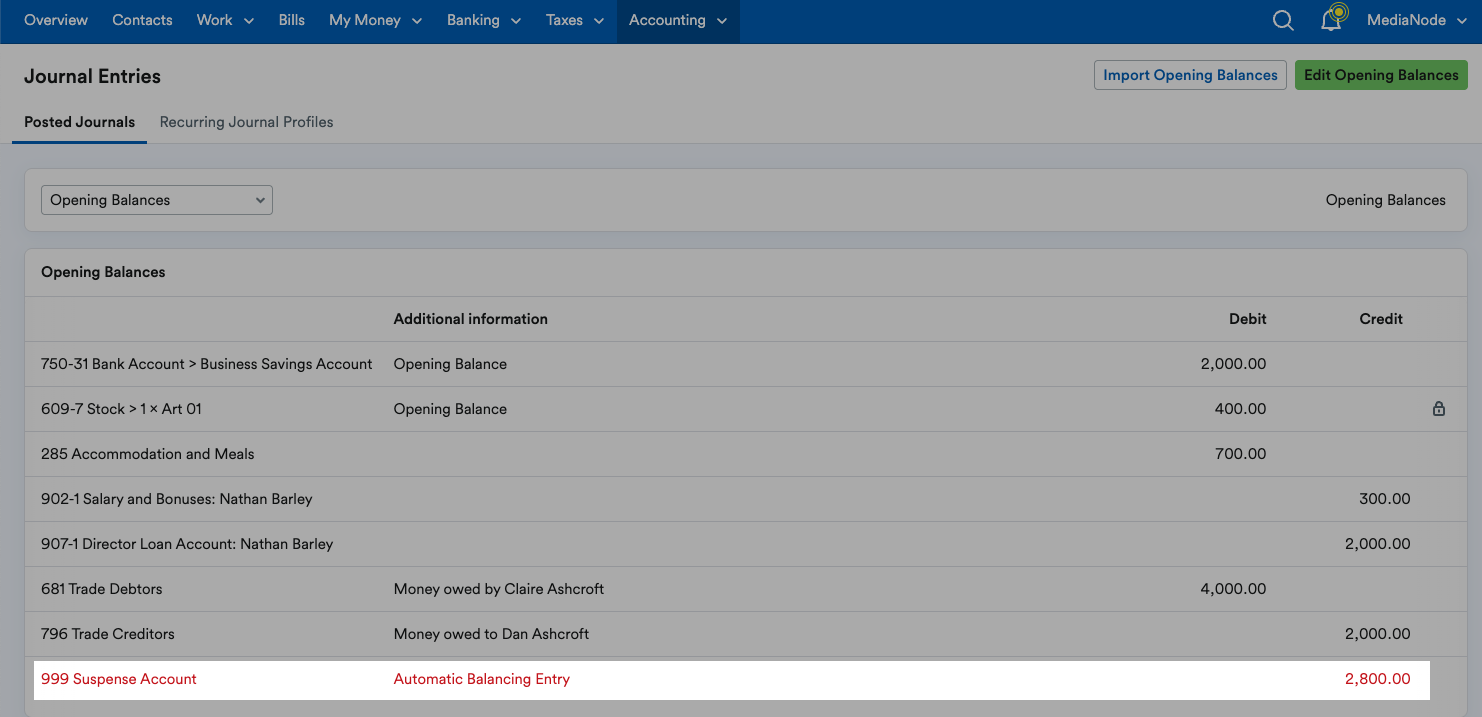The height and width of the screenshot is (717, 1482).
Task: Switch to Recurring Journal Profiles tab
Action: click(246, 122)
